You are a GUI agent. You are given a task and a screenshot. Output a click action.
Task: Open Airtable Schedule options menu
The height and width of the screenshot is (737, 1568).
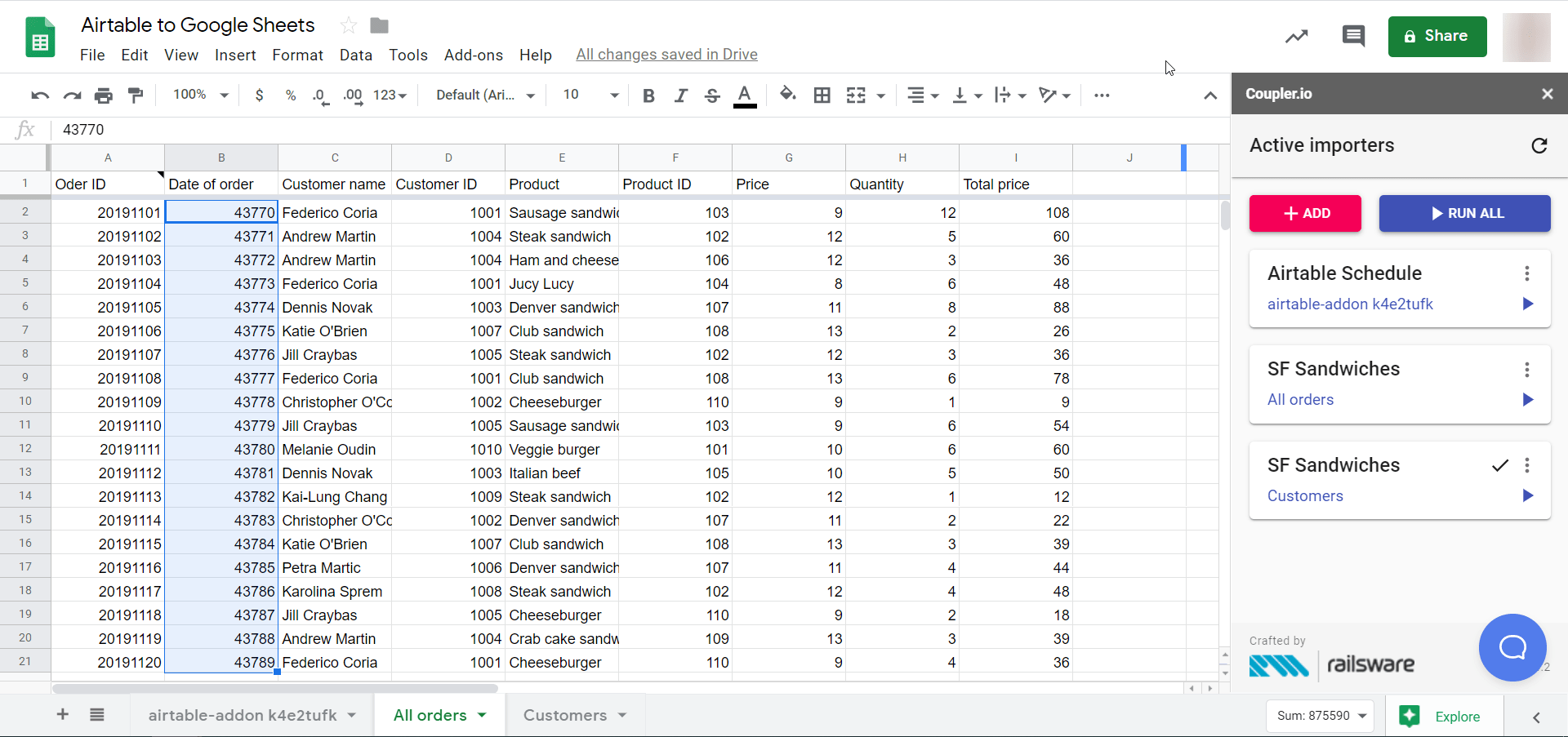1527,273
